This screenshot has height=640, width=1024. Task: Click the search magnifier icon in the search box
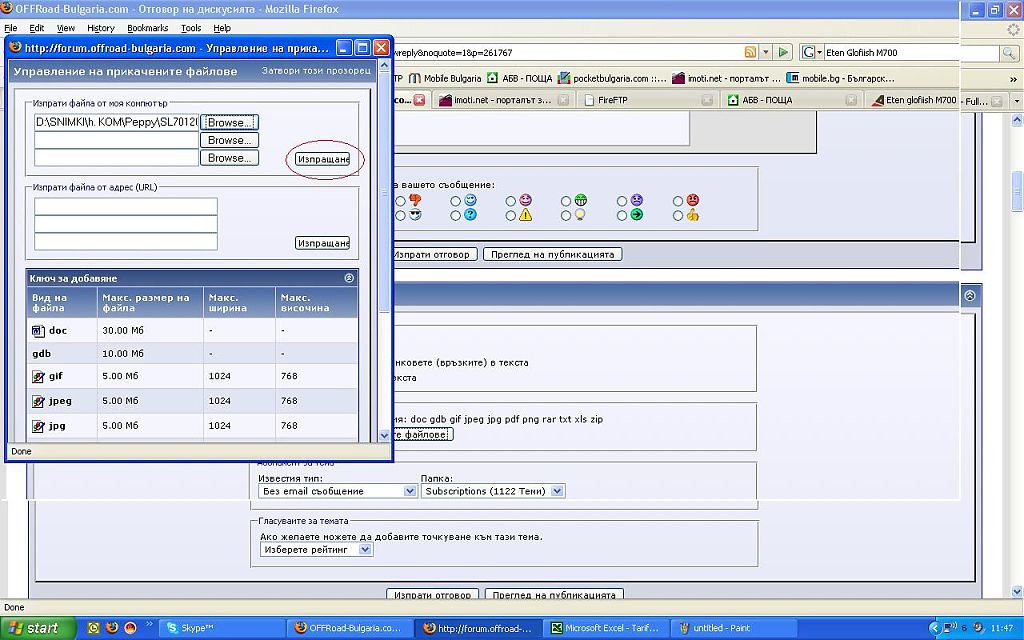(x=1009, y=52)
